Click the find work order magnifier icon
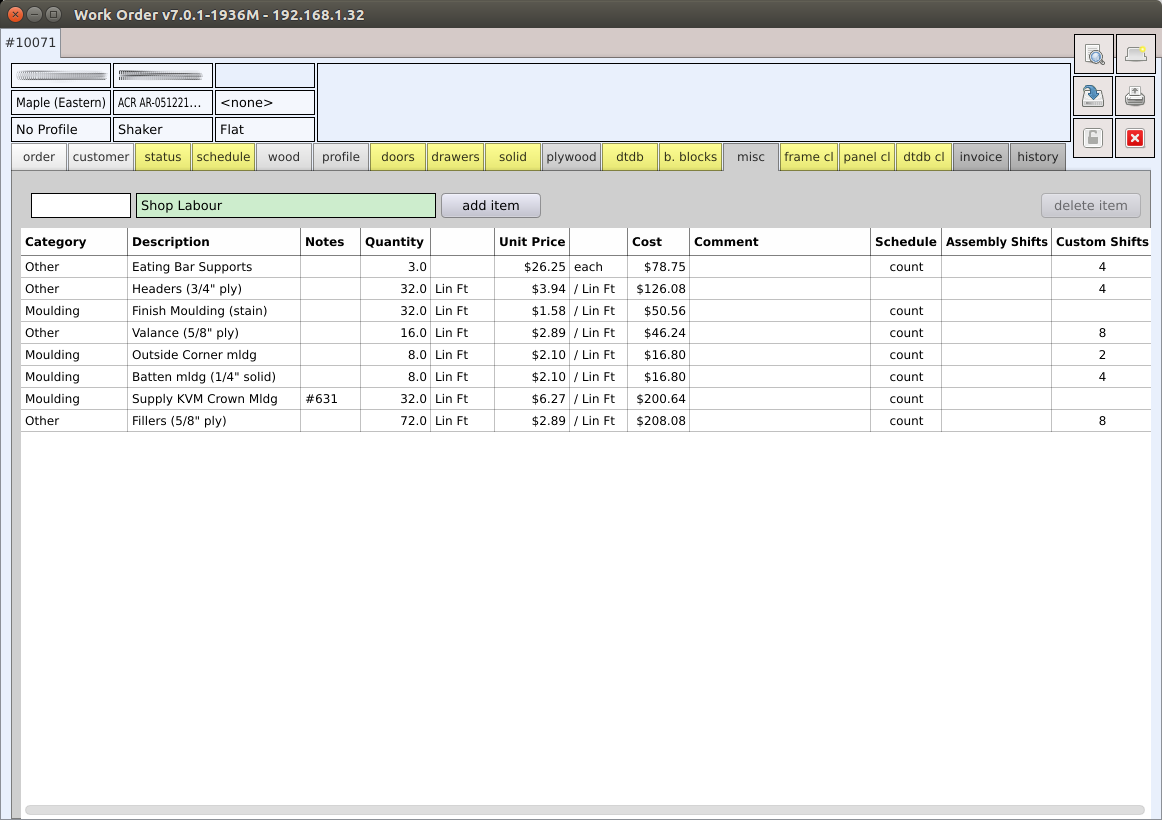The image size is (1162, 820). point(1094,54)
